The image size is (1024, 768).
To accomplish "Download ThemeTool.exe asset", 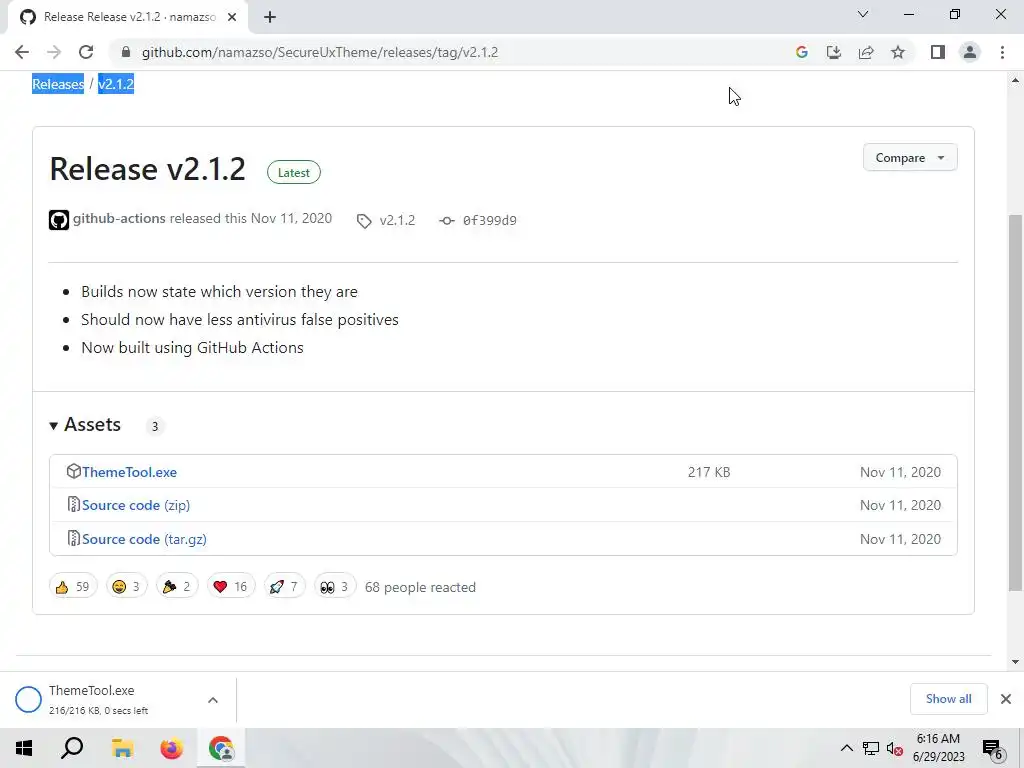I will [129, 472].
